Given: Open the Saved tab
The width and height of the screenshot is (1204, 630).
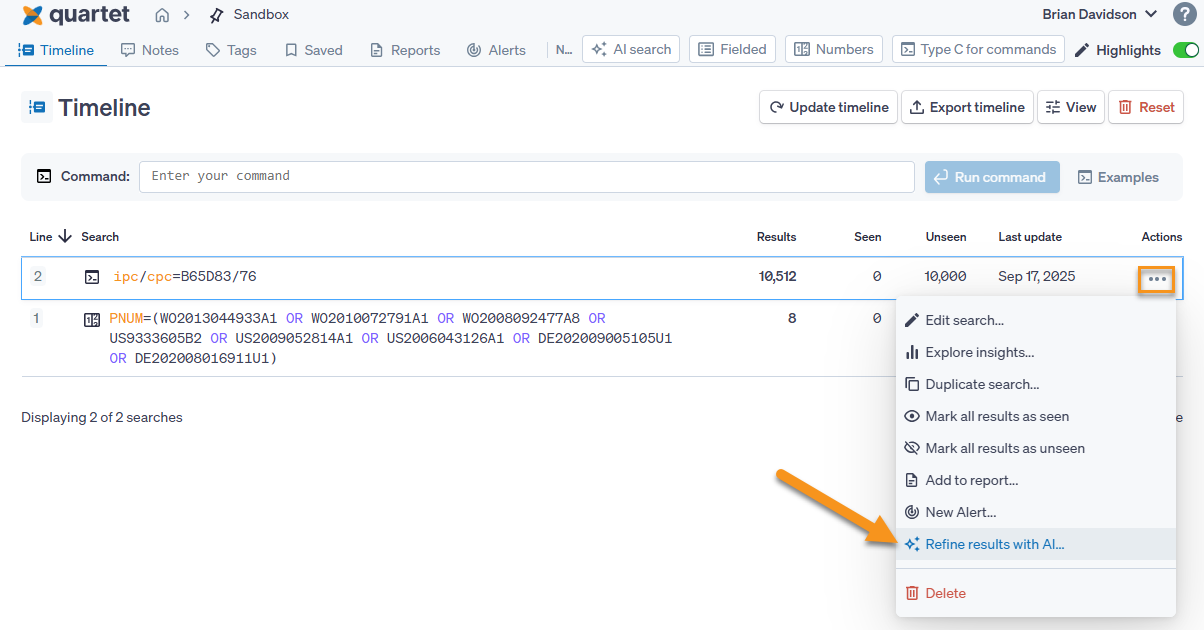Looking at the screenshot, I should tap(313, 50).
